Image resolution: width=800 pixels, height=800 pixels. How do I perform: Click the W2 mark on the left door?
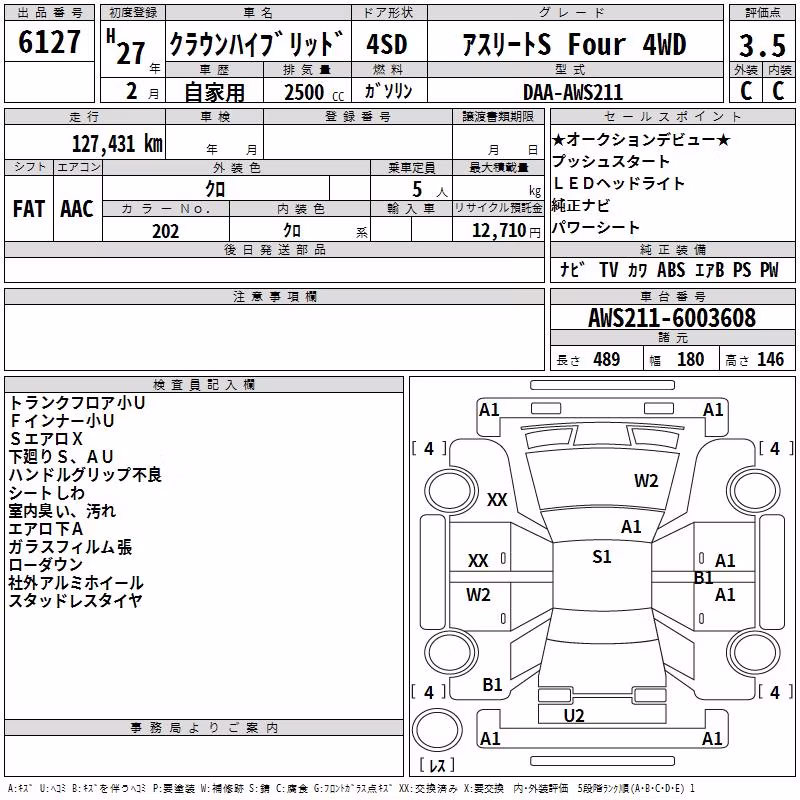(x=478, y=595)
